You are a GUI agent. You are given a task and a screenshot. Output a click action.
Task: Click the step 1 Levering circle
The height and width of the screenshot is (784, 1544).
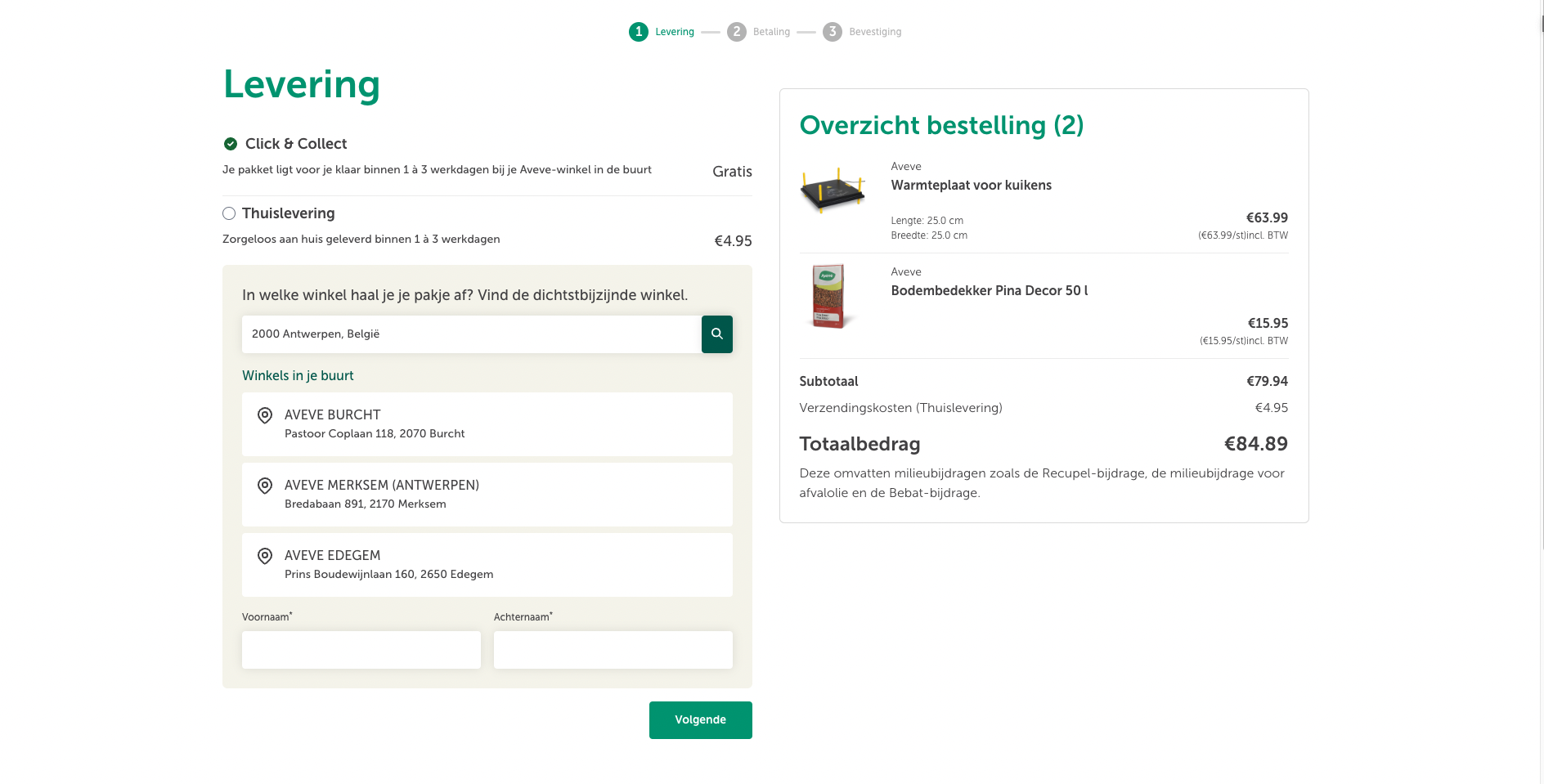639,32
